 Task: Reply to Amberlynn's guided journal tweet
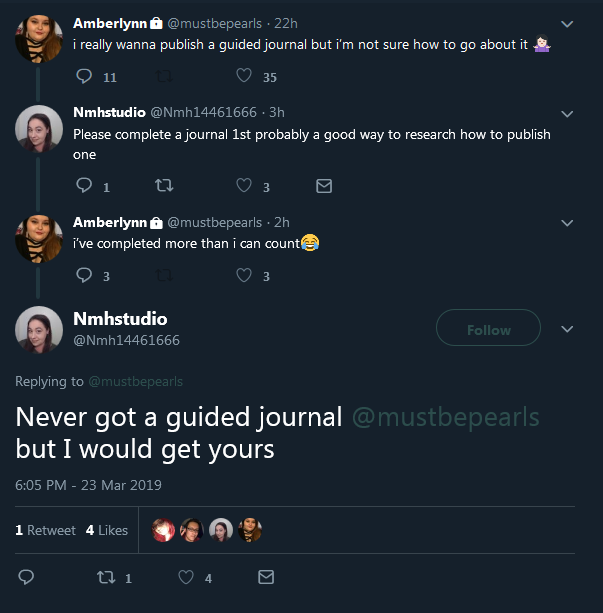[84, 76]
